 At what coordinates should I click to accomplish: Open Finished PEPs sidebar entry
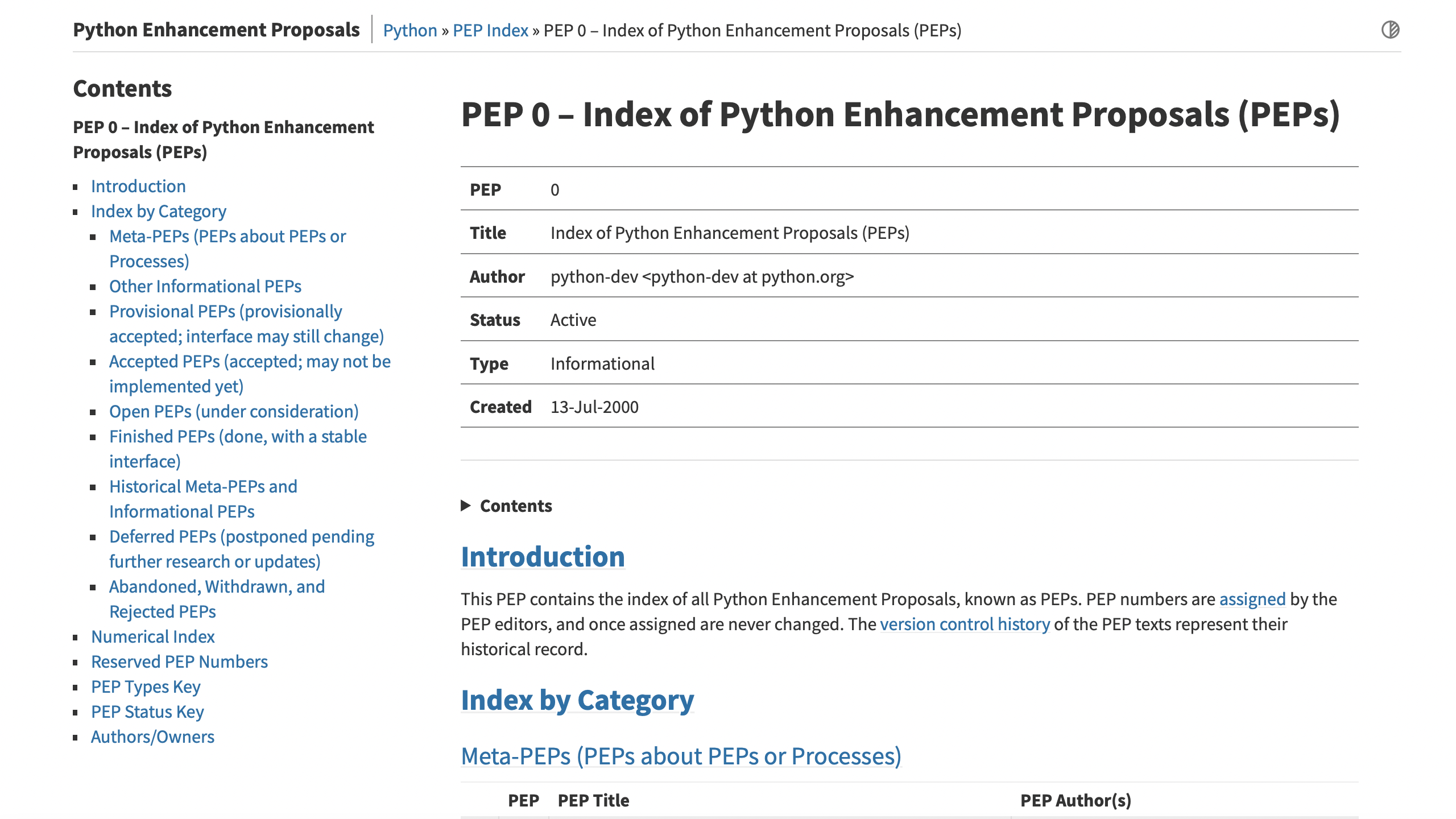[x=238, y=449]
